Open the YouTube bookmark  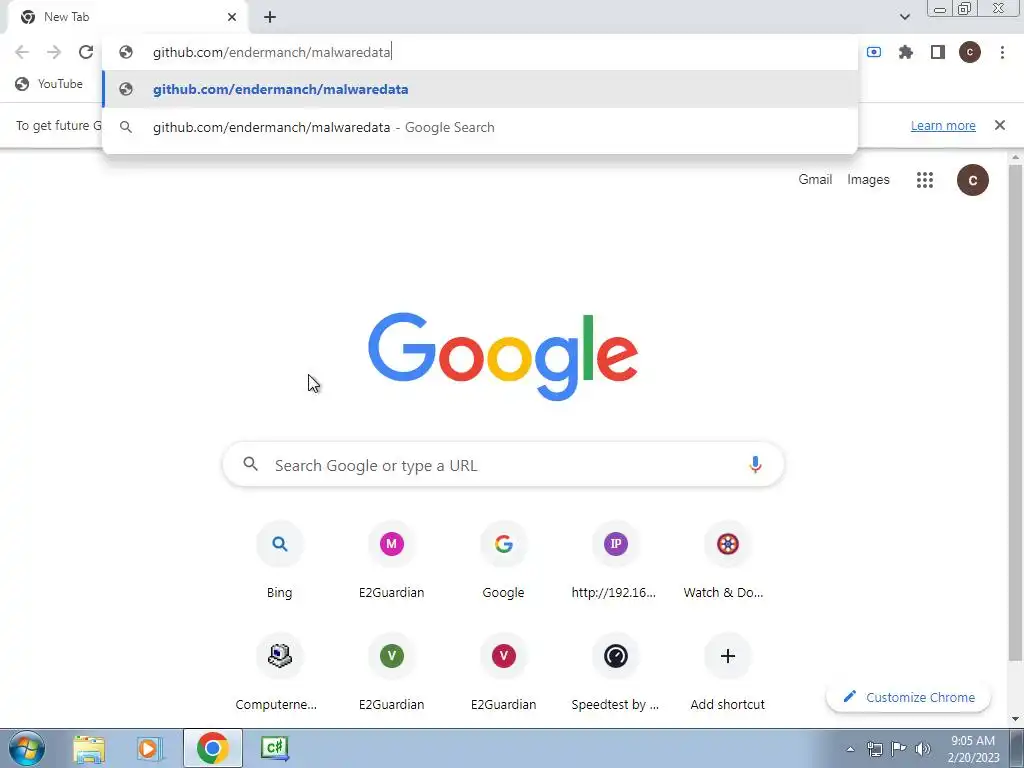click(x=49, y=84)
